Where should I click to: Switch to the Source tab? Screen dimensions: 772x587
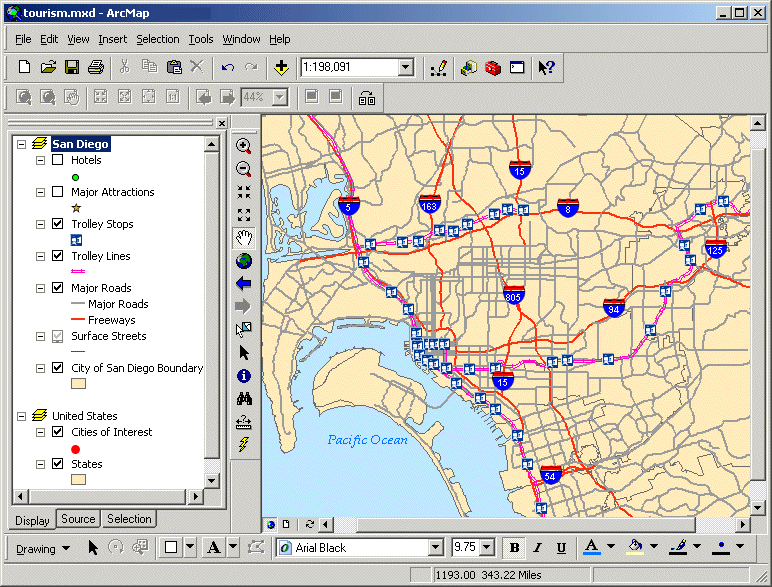[x=78, y=519]
